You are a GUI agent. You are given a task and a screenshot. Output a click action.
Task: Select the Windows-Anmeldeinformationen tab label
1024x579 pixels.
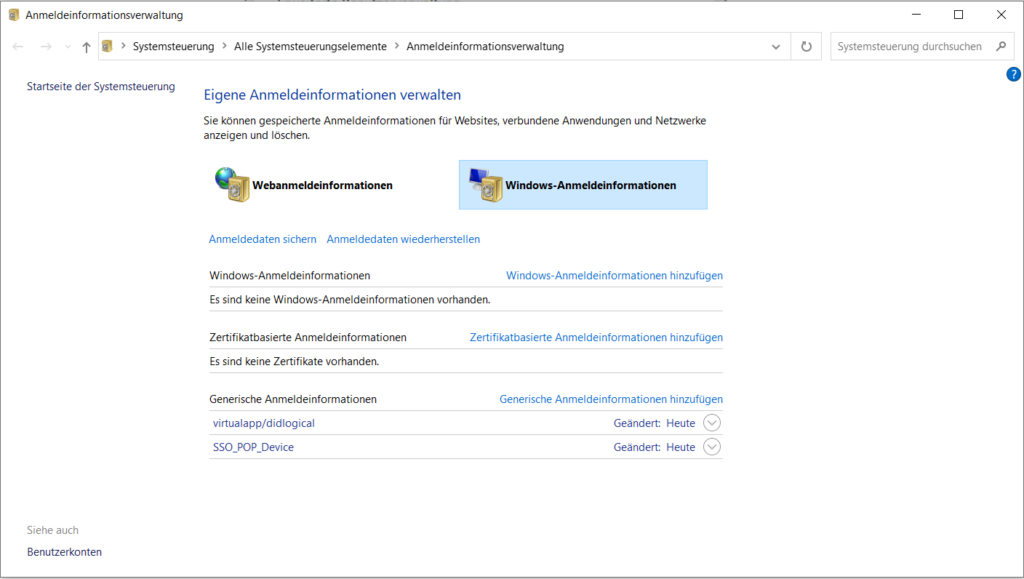[590, 185]
